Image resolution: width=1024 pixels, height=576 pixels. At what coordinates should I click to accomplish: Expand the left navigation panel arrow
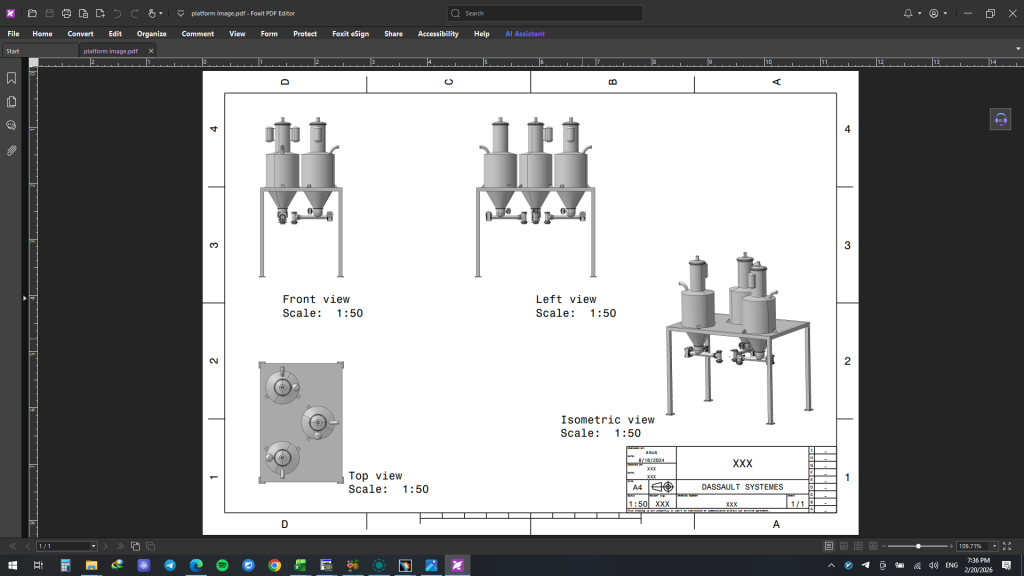(x=25, y=298)
